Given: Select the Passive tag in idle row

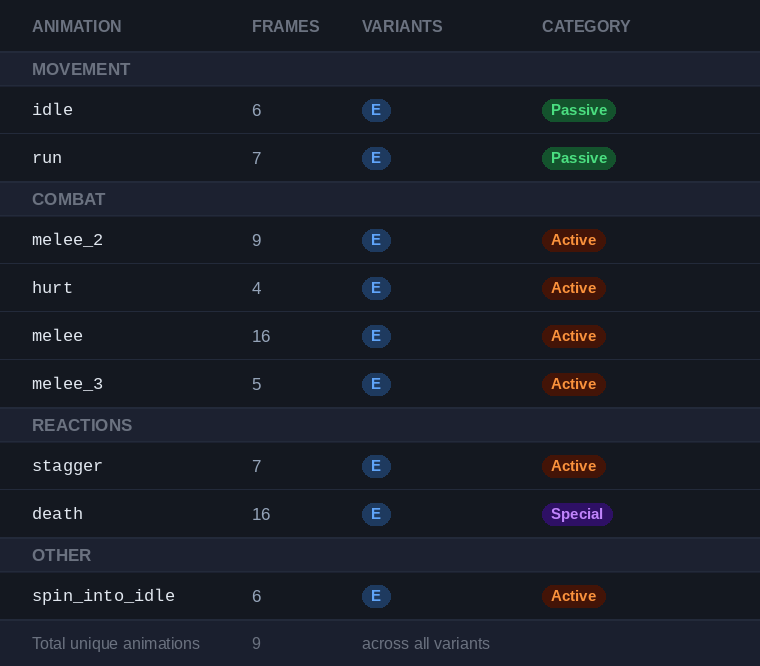Looking at the screenshot, I should [579, 110].
